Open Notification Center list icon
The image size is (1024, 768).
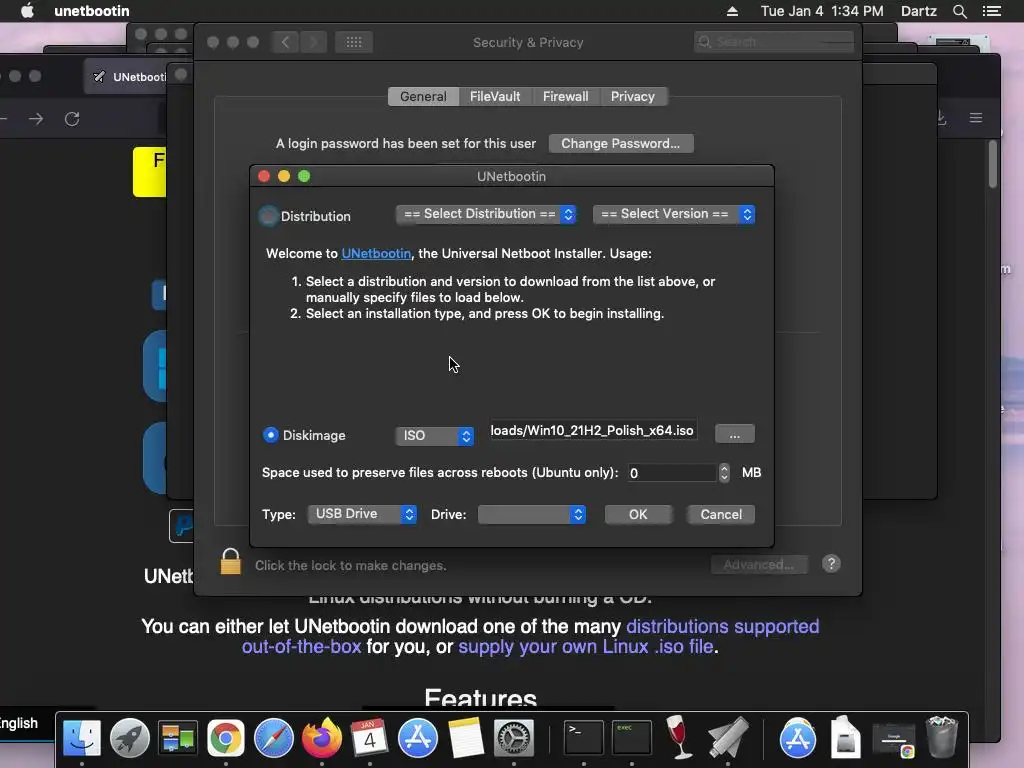pyautogui.click(x=991, y=11)
